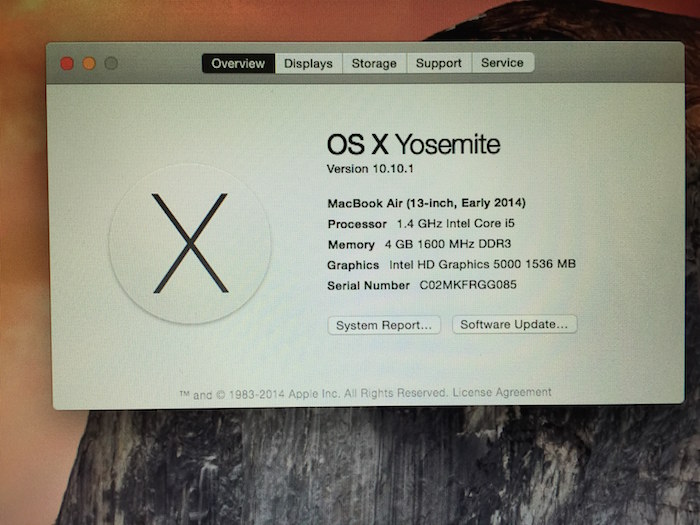This screenshot has height=525, width=700.
Task: Click the Serial Number label
Action: pos(368,286)
